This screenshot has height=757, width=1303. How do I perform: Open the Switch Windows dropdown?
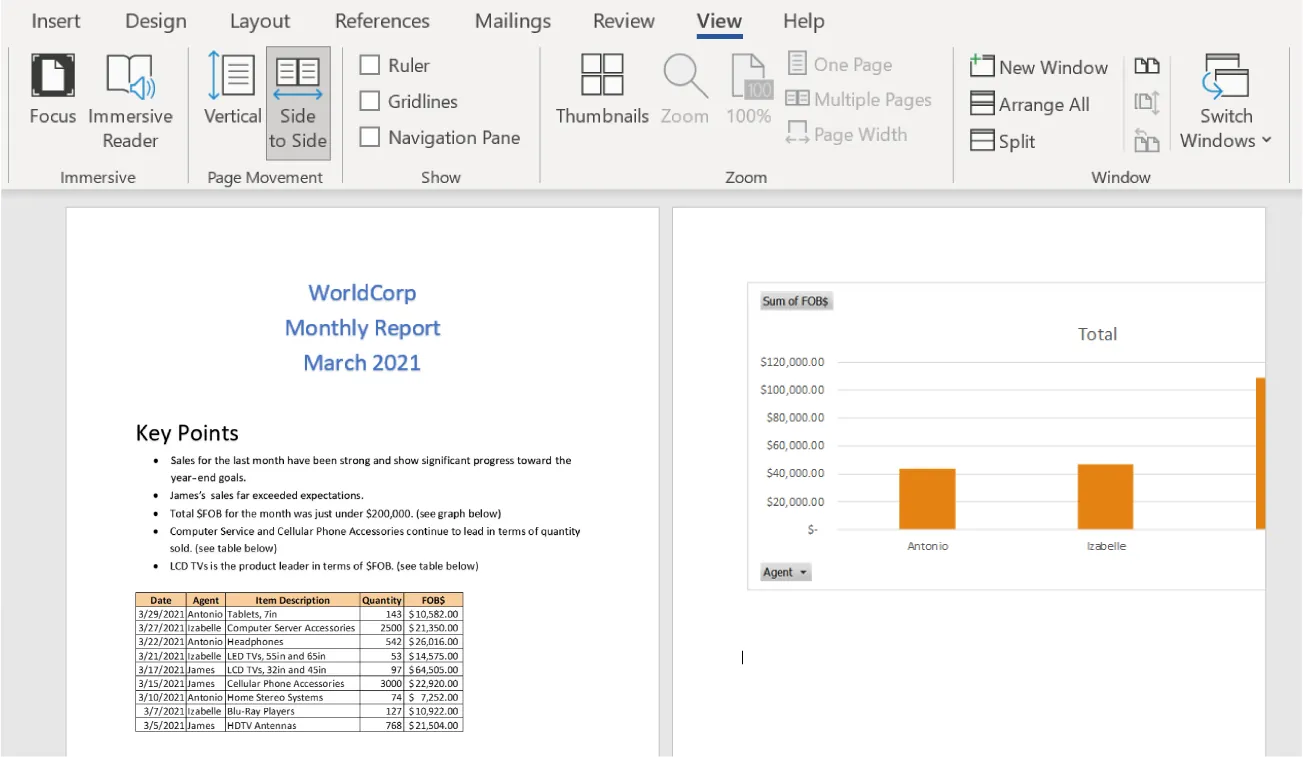[1224, 105]
